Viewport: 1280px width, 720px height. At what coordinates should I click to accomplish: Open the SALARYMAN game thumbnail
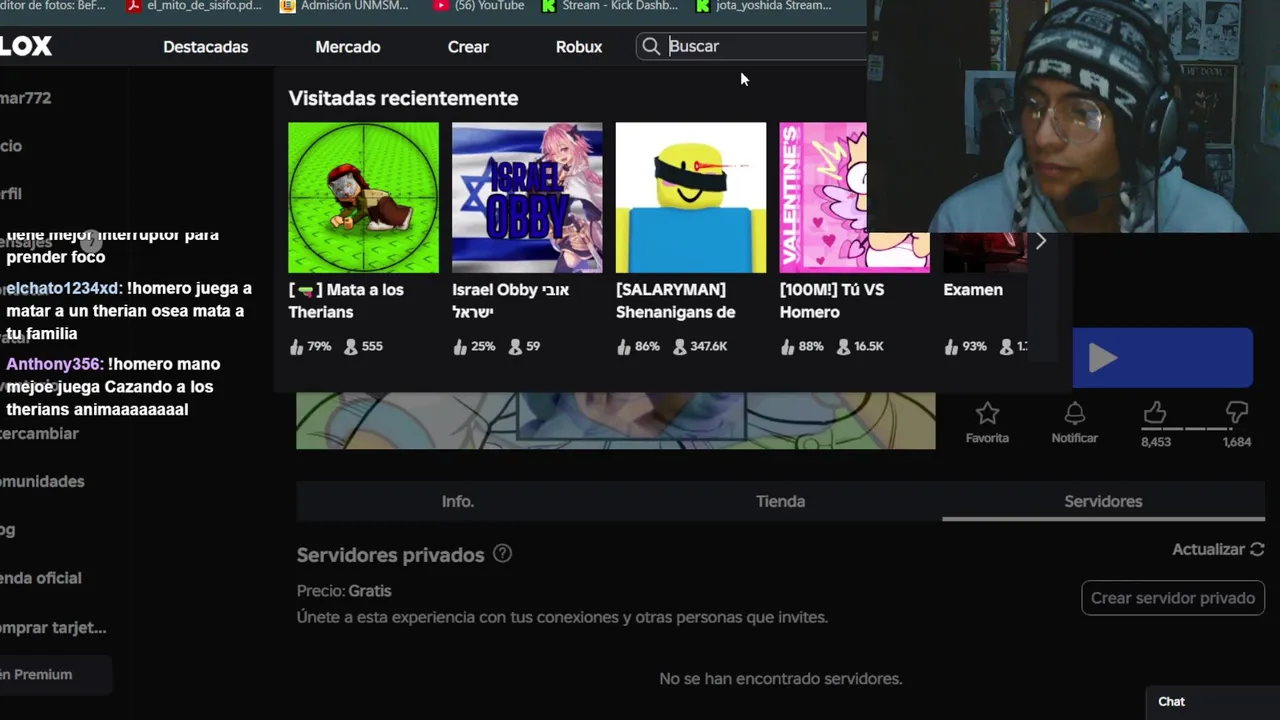pos(691,197)
